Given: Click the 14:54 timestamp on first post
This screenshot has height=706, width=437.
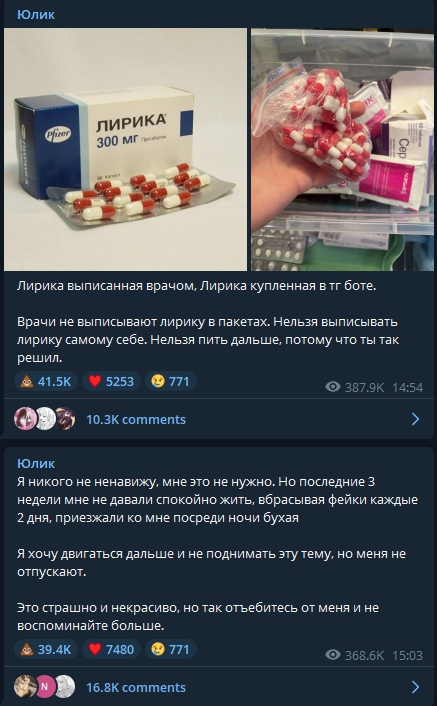Looking at the screenshot, I should pos(407,387).
